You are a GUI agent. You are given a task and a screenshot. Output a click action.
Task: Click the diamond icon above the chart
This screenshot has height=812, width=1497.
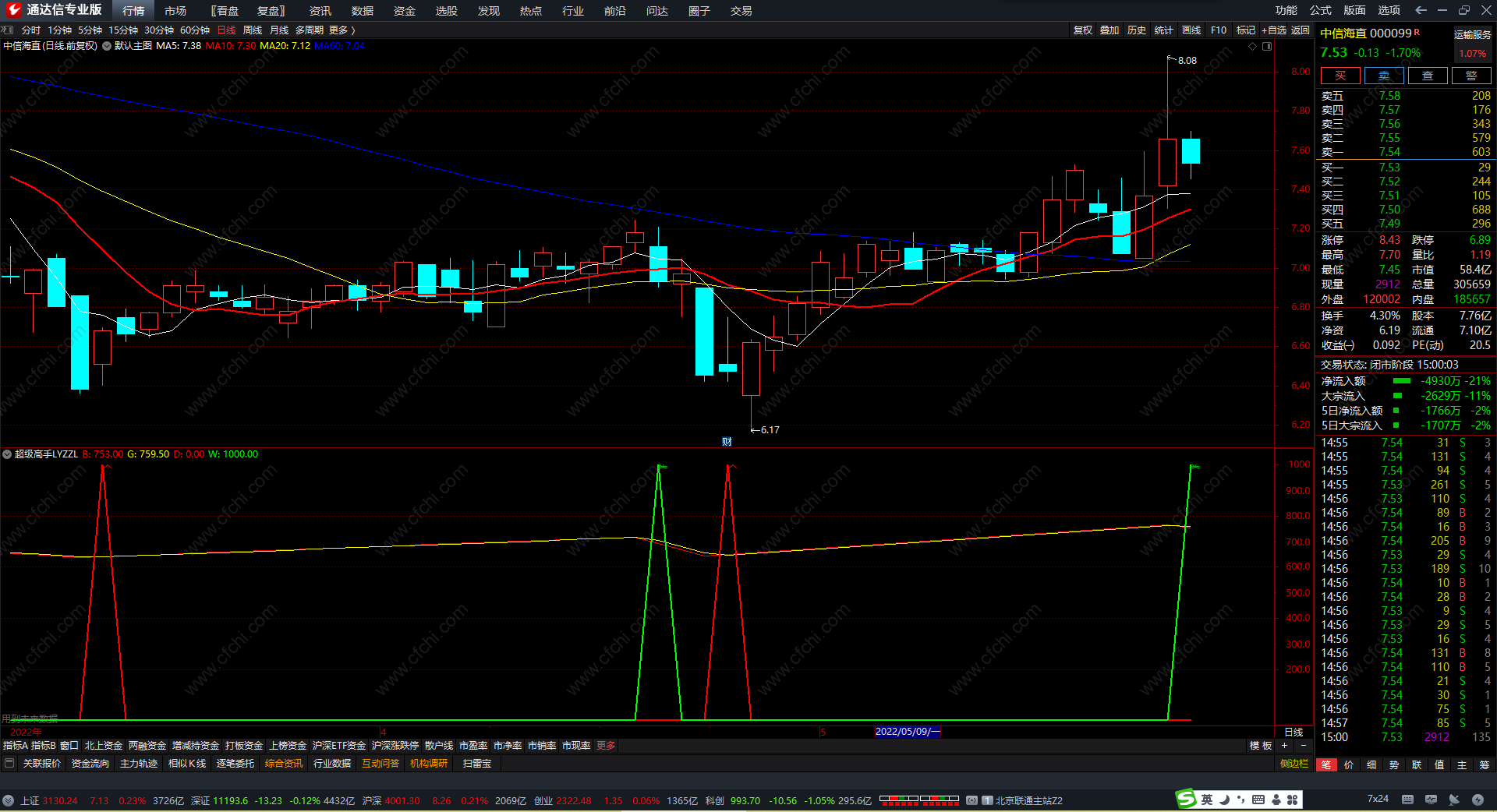click(x=1253, y=46)
